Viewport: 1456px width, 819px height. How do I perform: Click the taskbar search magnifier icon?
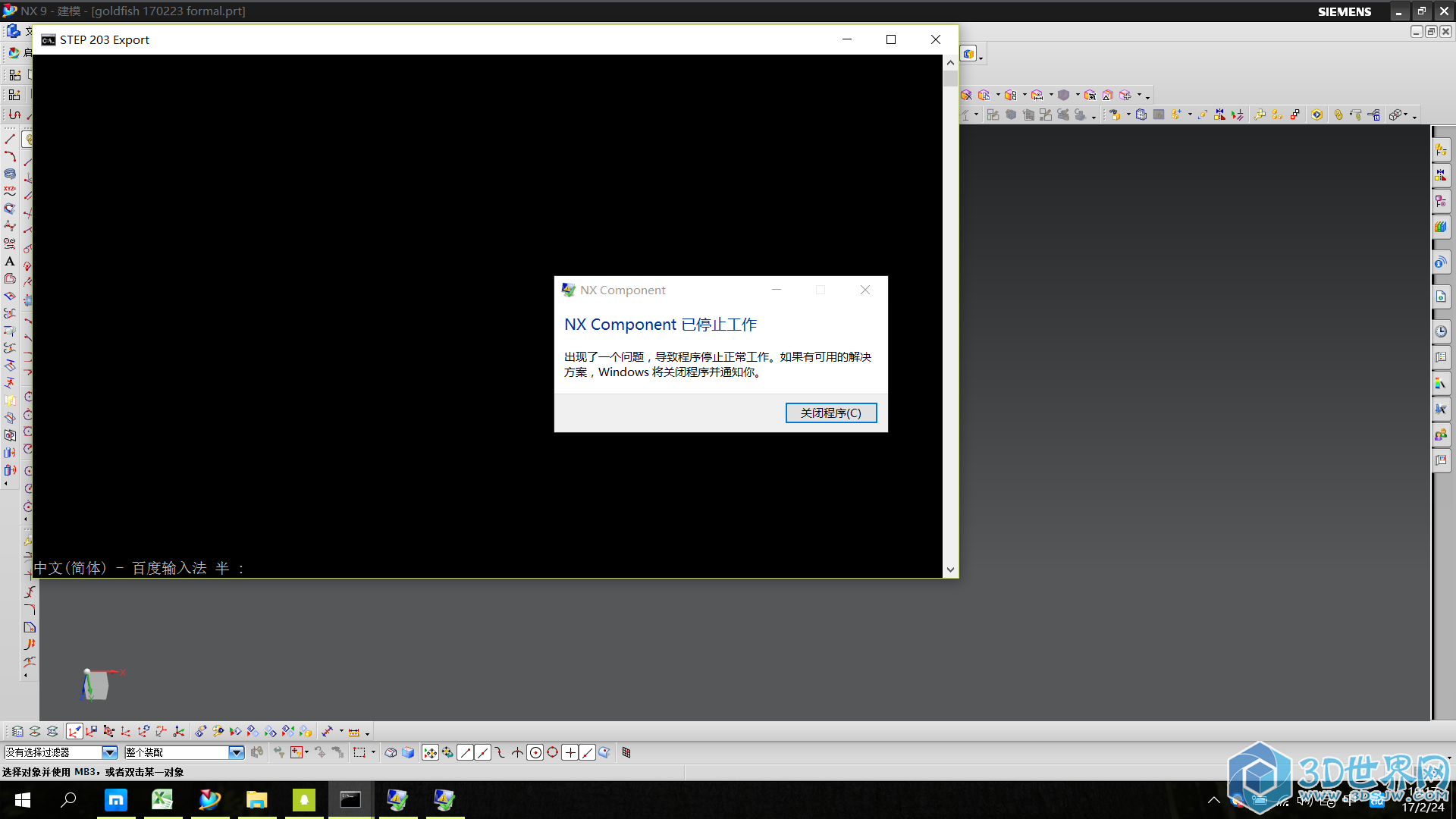68,799
